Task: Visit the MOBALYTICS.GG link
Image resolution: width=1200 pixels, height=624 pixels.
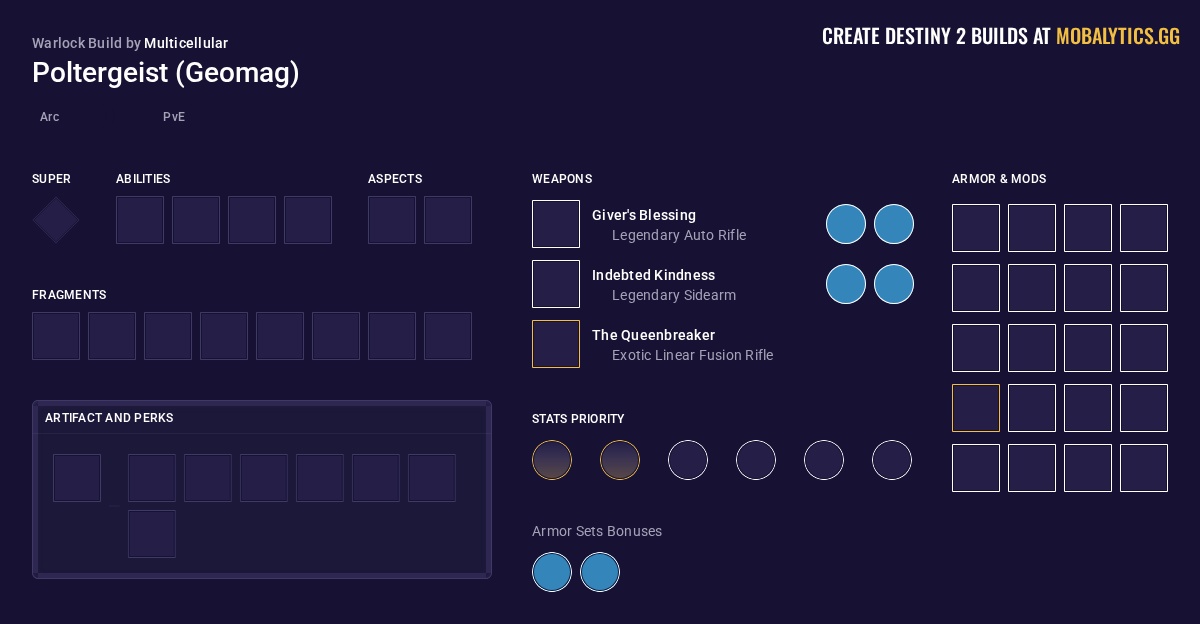Action: [x=1118, y=37]
